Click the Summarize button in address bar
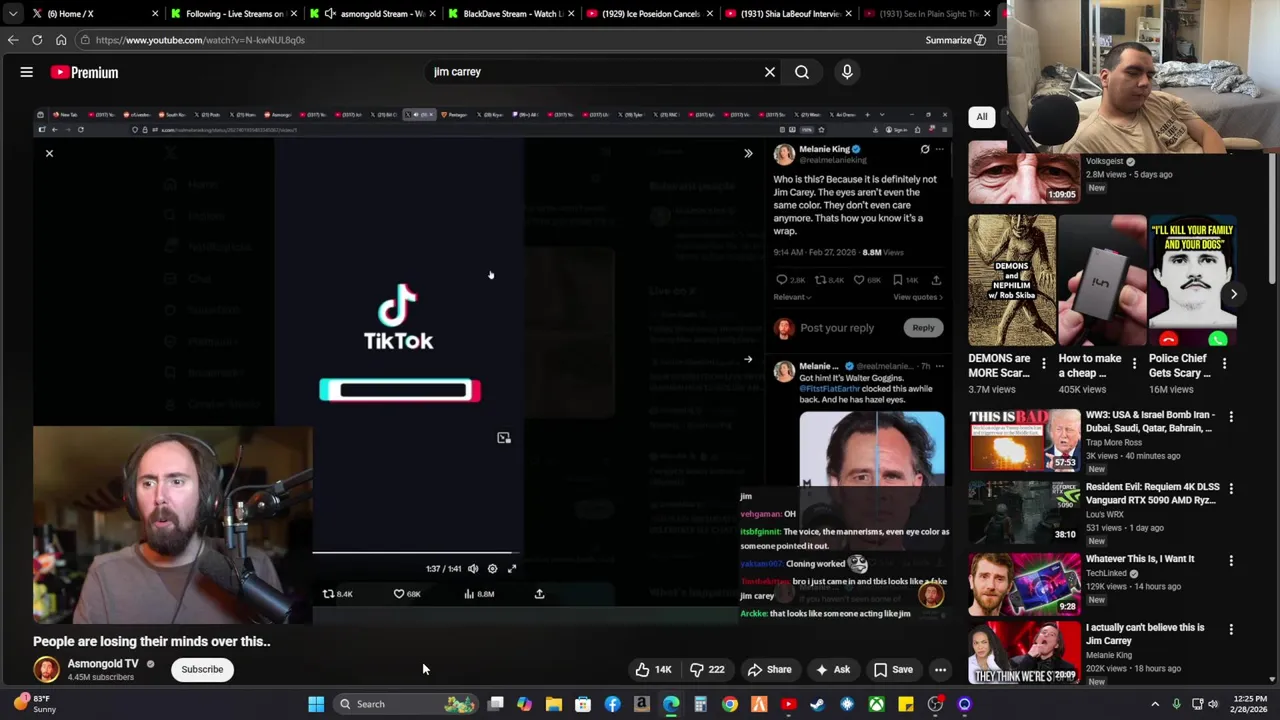 click(x=956, y=40)
